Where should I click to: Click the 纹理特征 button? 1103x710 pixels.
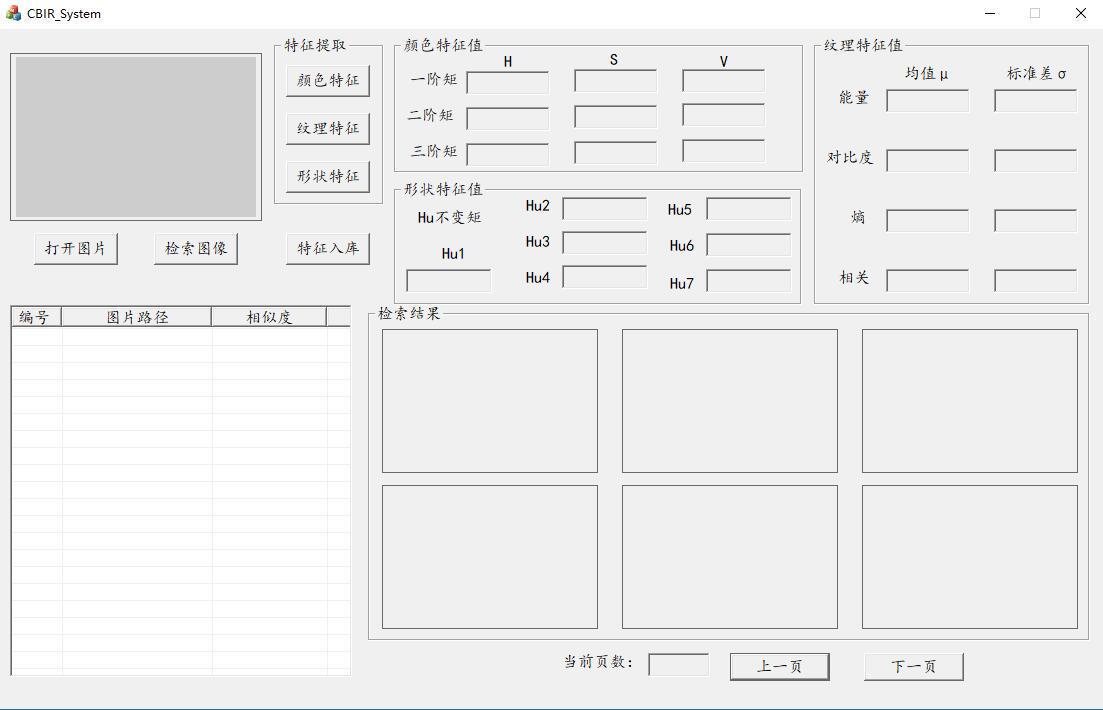click(328, 129)
